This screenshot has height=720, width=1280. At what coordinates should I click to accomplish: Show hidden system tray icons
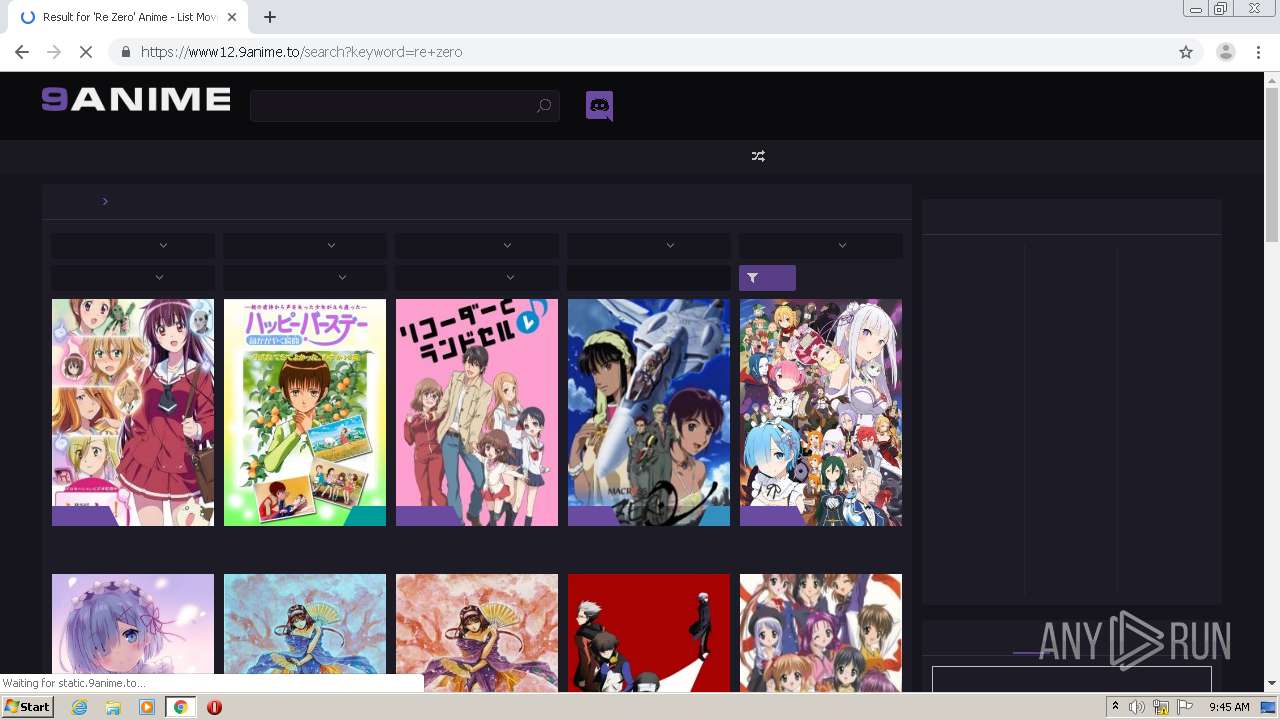point(1115,707)
